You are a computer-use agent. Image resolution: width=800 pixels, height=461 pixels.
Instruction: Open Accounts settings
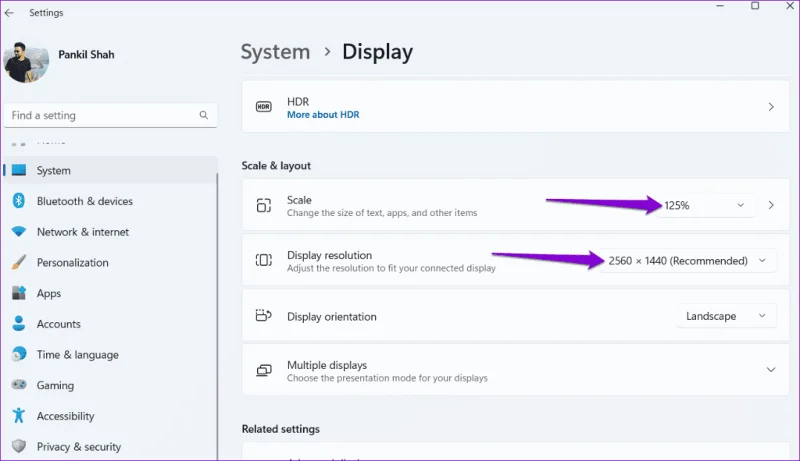pos(110,324)
